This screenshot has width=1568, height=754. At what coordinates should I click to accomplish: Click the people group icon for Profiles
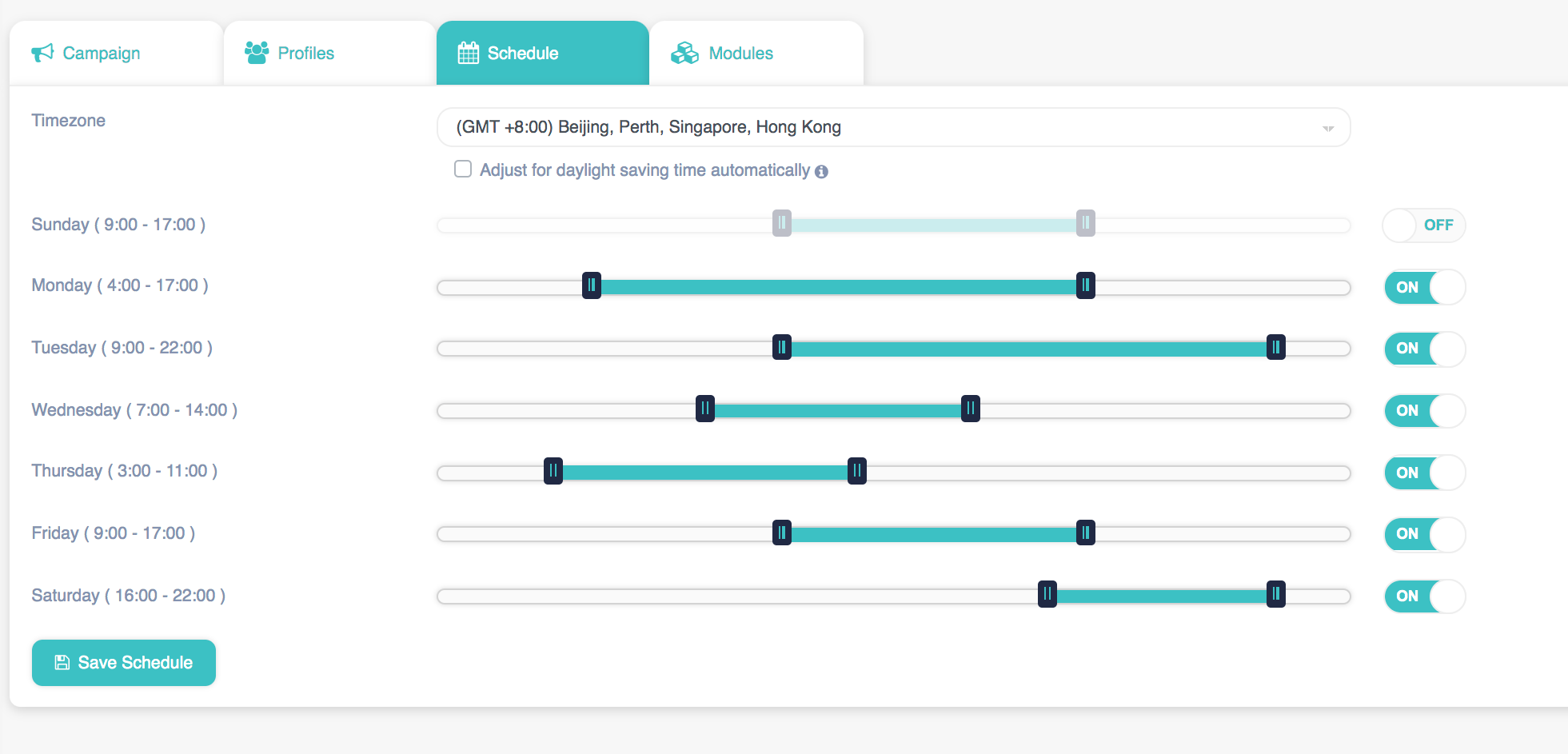(257, 53)
